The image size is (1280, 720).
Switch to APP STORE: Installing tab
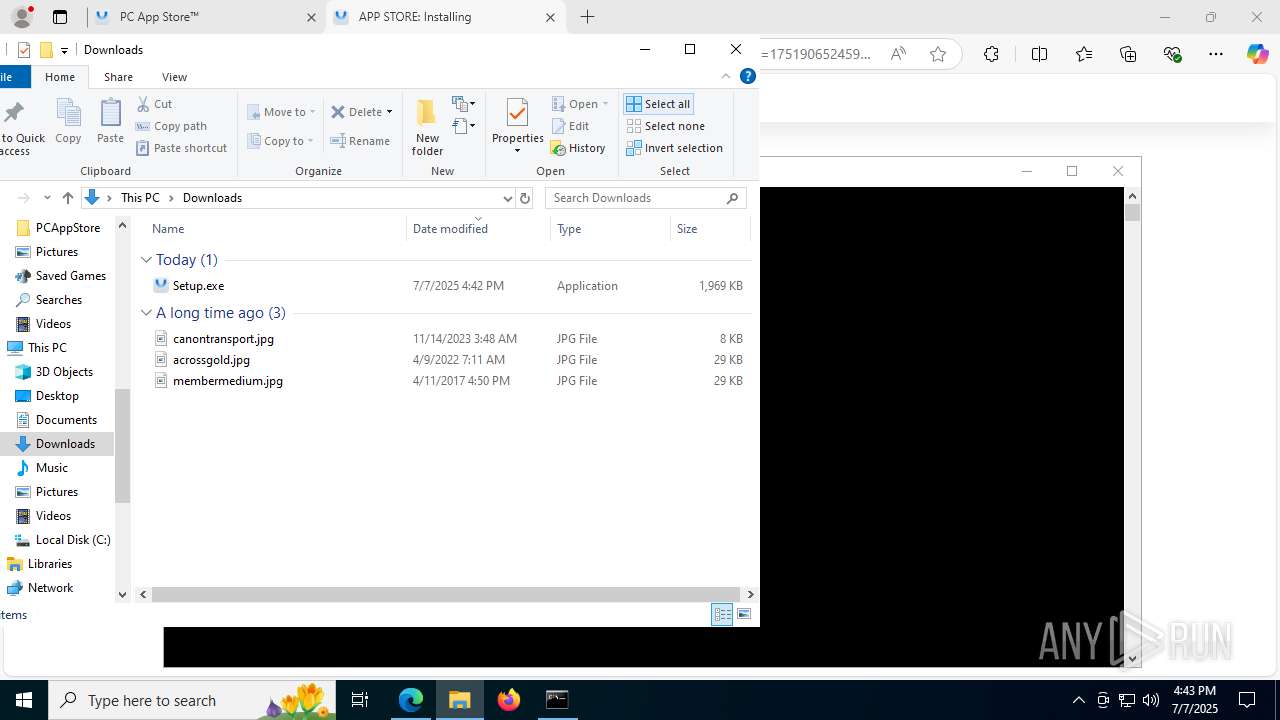(445, 17)
